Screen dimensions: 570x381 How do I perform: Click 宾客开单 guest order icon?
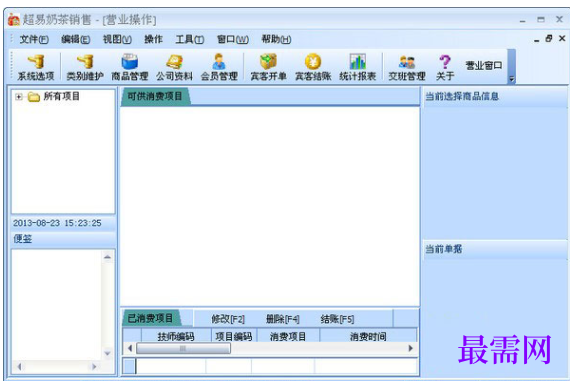[268, 61]
